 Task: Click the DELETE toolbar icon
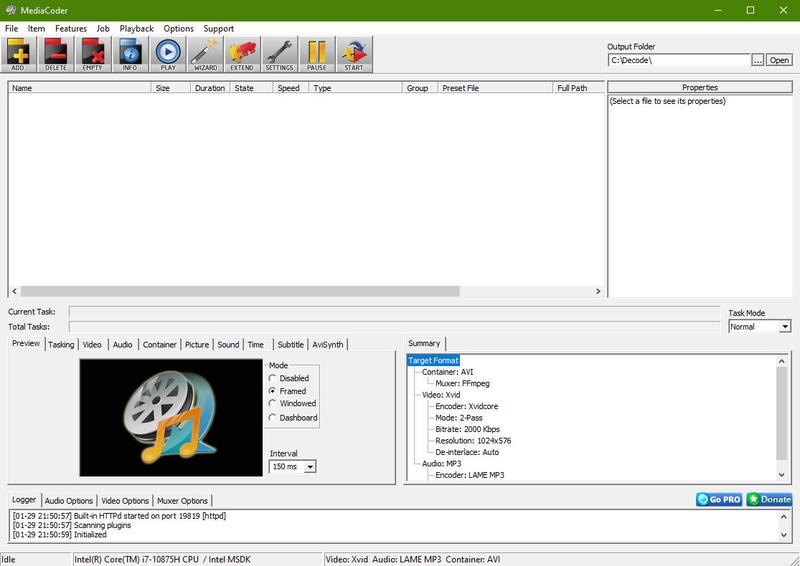coord(56,54)
